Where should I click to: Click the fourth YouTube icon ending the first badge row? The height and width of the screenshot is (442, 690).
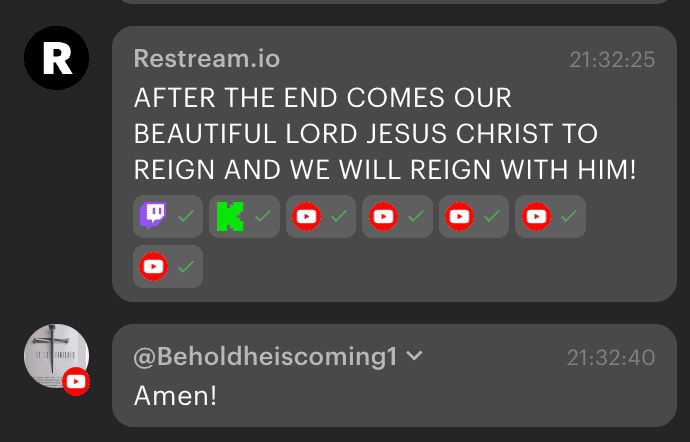point(536,216)
